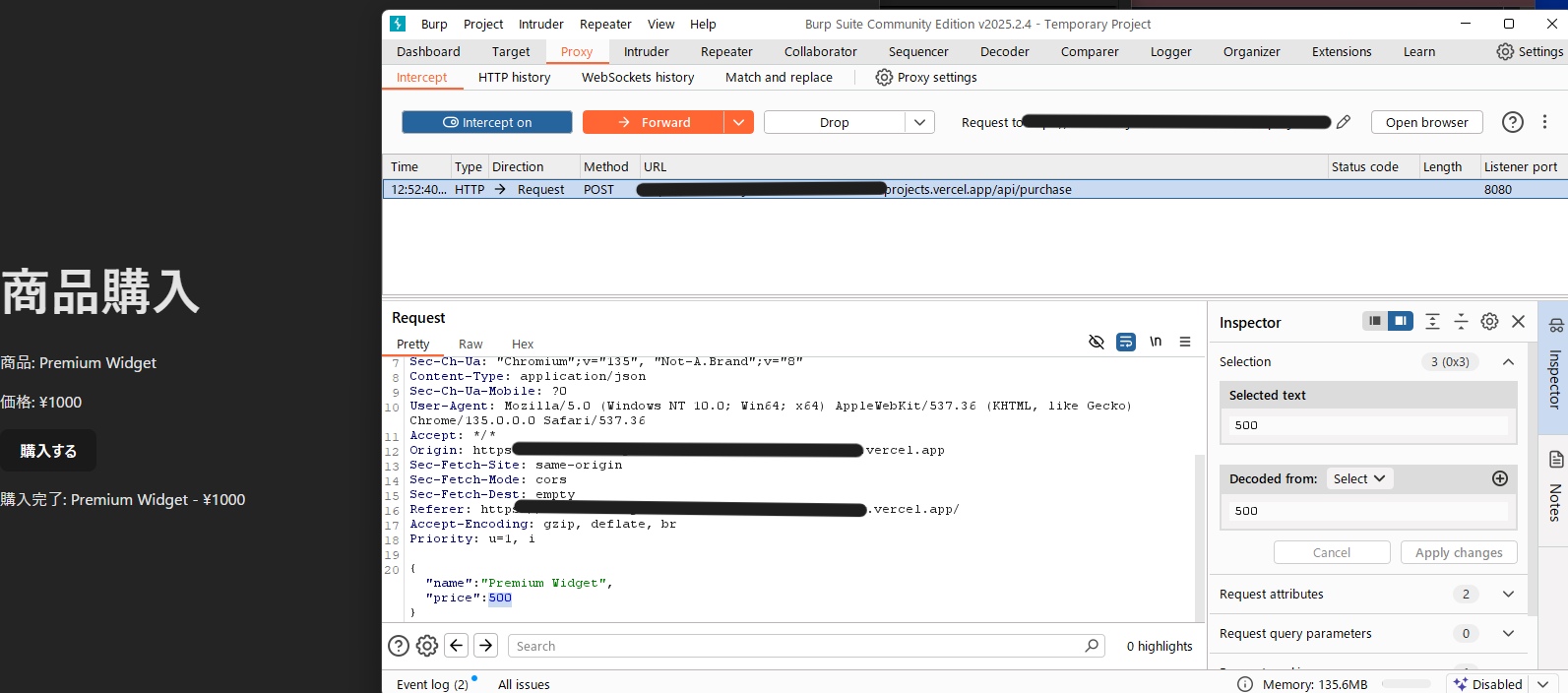This screenshot has height=693, width=1568.
Task: Open the Event log in the status bar
Action: 432,684
